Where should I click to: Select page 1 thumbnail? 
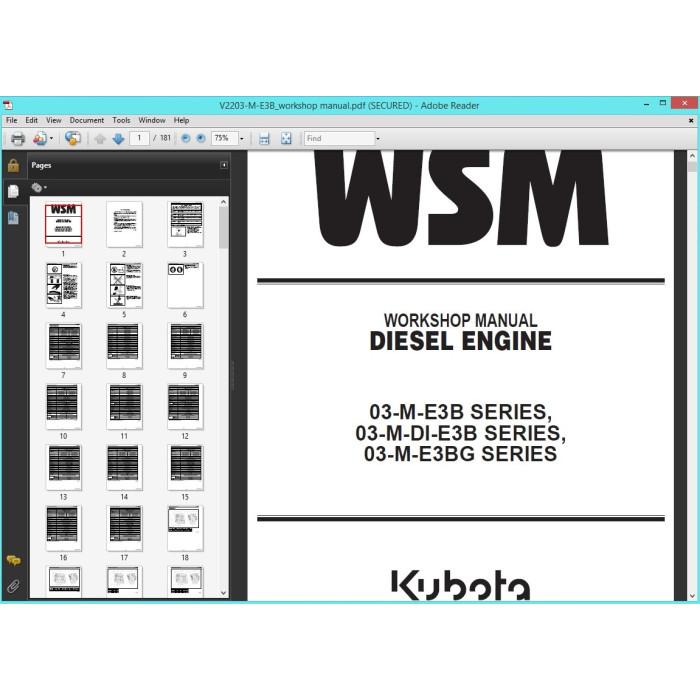tap(63, 224)
